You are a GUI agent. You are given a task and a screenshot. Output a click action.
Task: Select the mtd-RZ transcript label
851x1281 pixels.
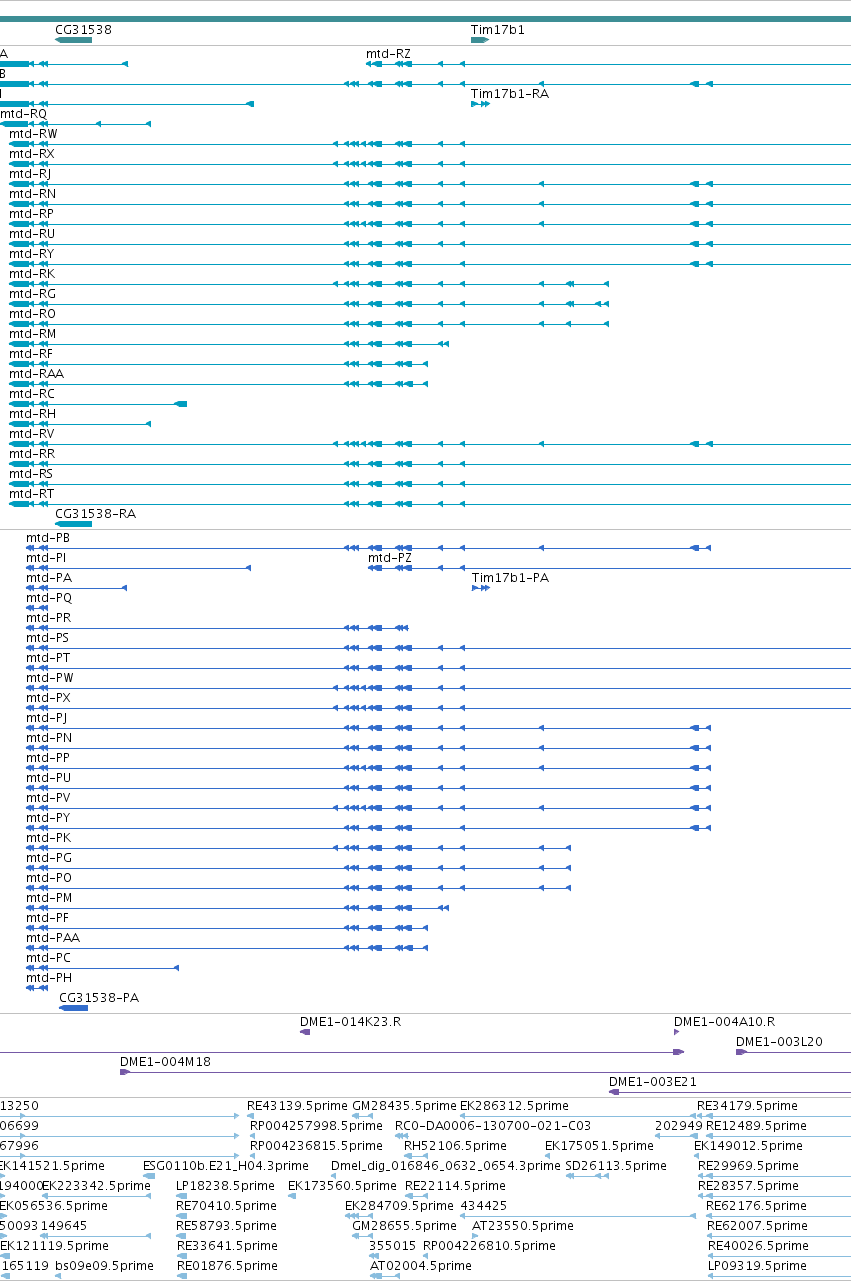388,54
